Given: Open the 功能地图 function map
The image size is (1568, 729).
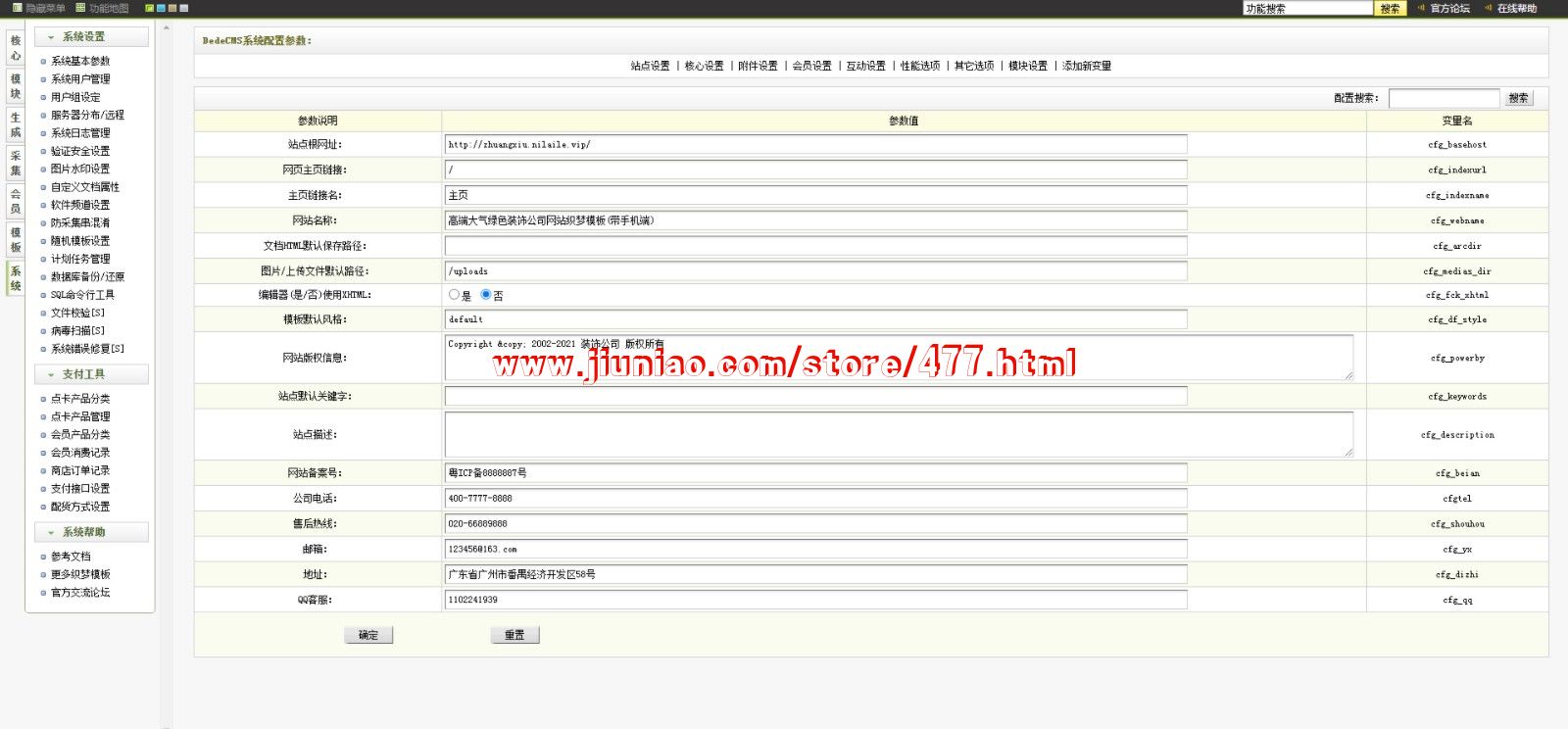Looking at the screenshot, I should click(x=102, y=8).
